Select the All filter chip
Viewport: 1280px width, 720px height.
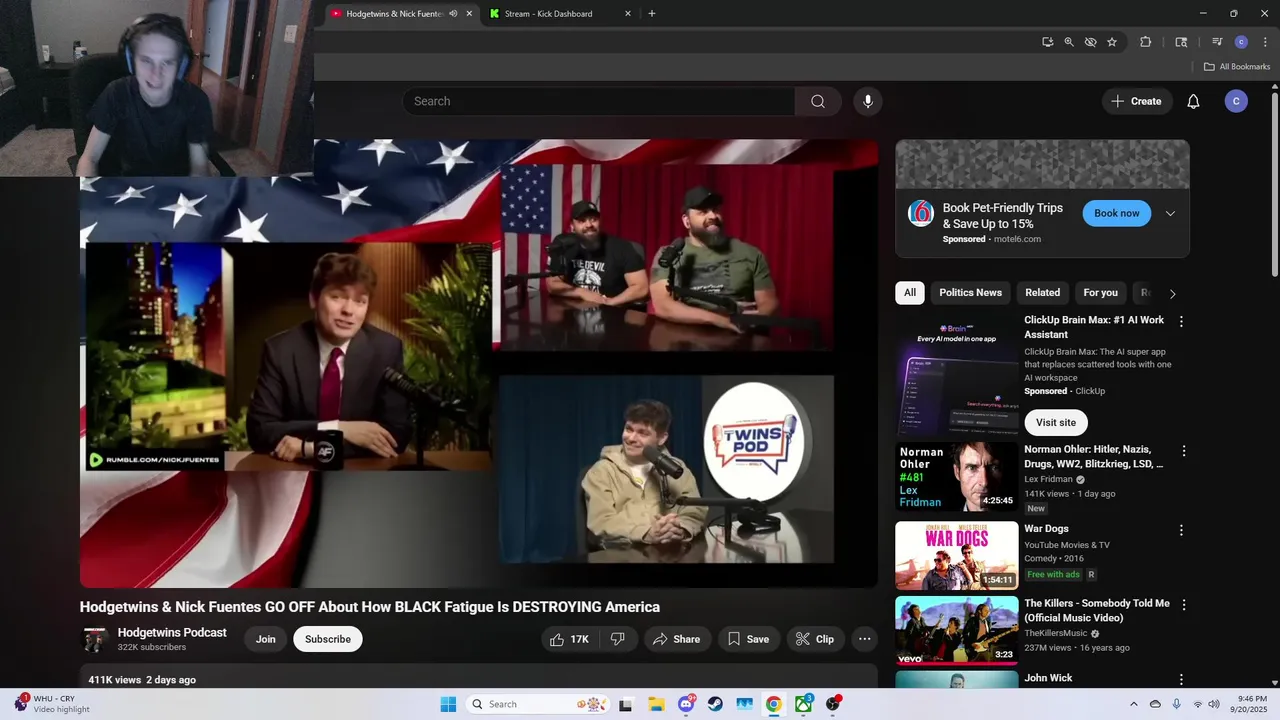click(910, 293)
